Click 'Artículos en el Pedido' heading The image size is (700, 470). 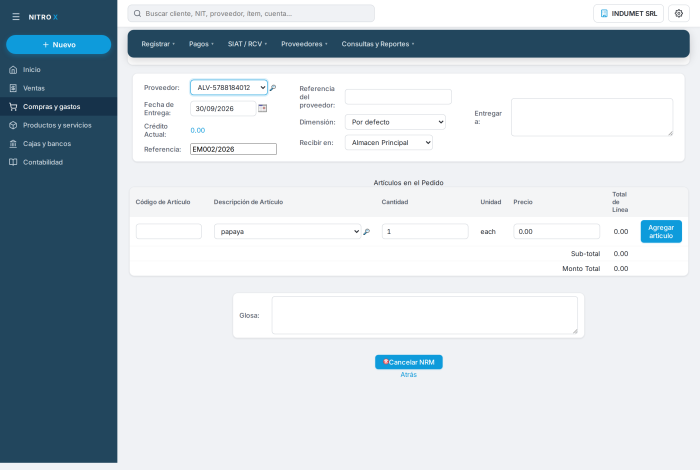(408, 183)
